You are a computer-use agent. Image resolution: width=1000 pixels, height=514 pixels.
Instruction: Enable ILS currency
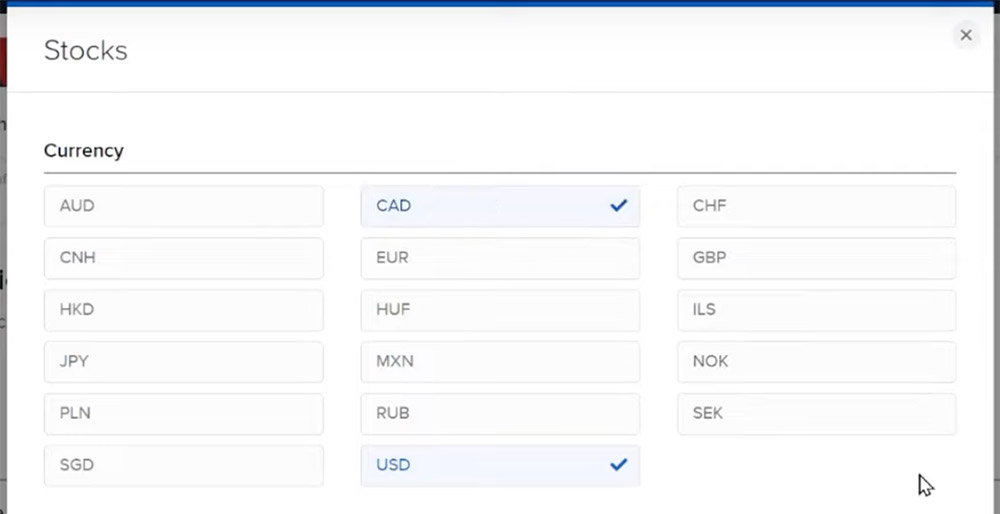pyautogui.click(x=816, y=310)
